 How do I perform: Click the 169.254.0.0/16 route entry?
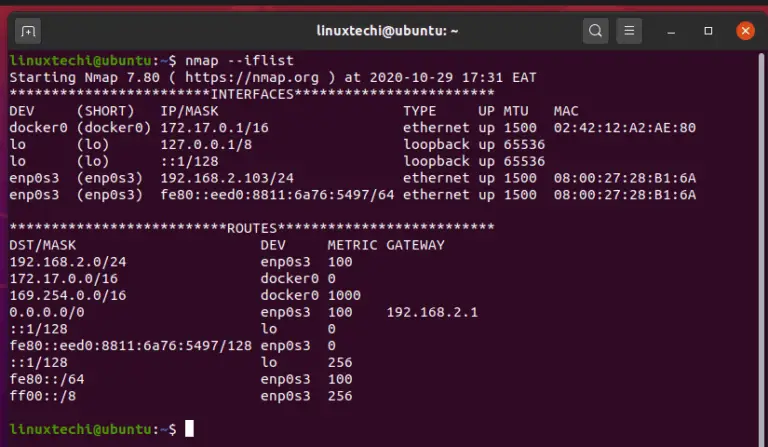68,295
